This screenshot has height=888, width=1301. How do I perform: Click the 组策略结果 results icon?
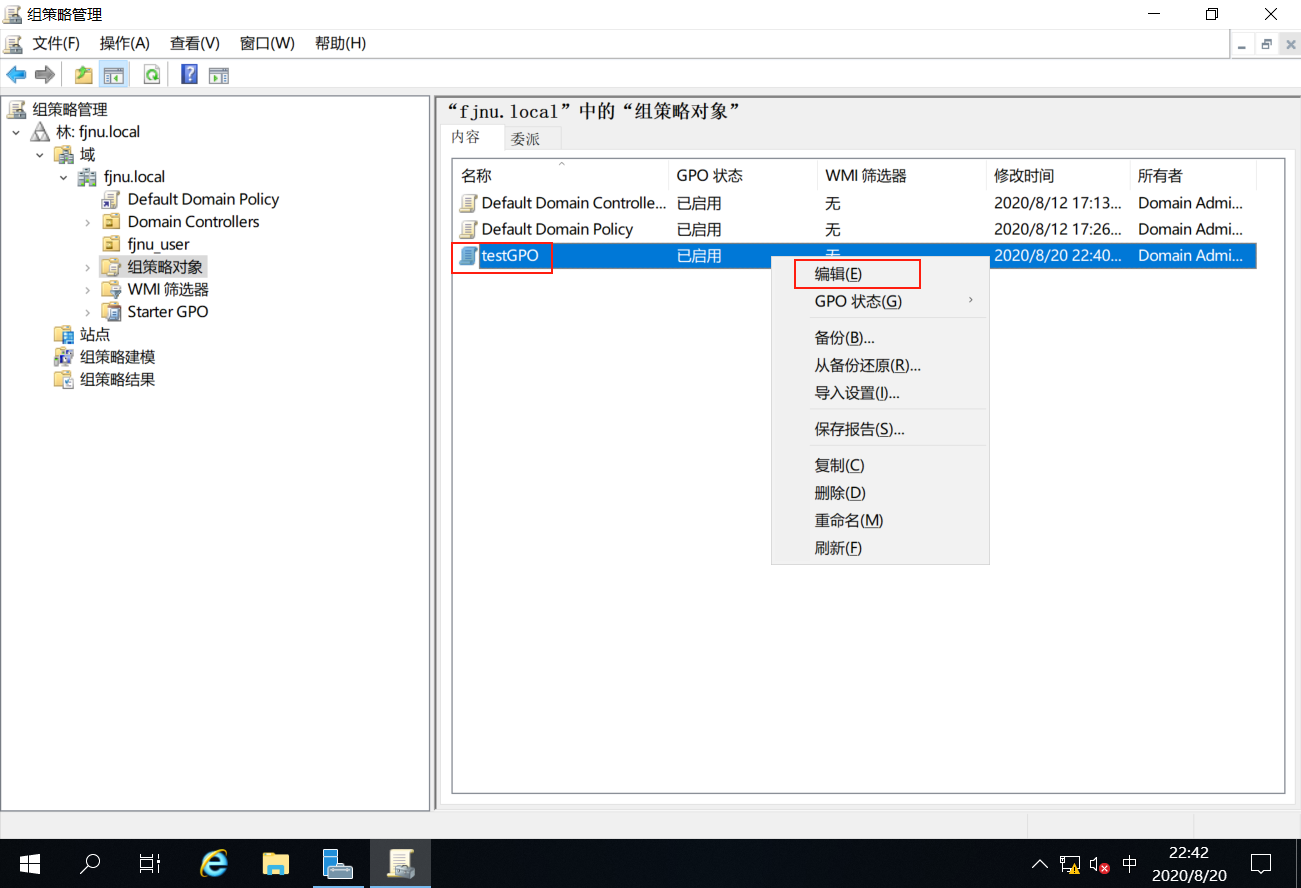click(64, 380)
